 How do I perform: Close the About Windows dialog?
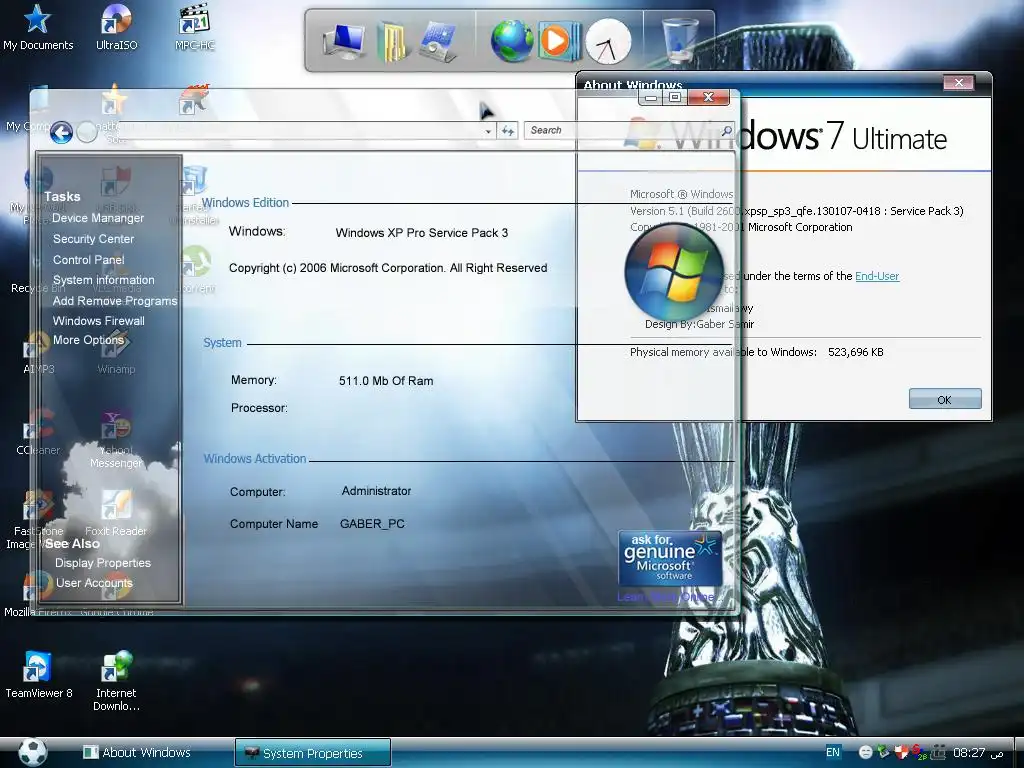959,83
